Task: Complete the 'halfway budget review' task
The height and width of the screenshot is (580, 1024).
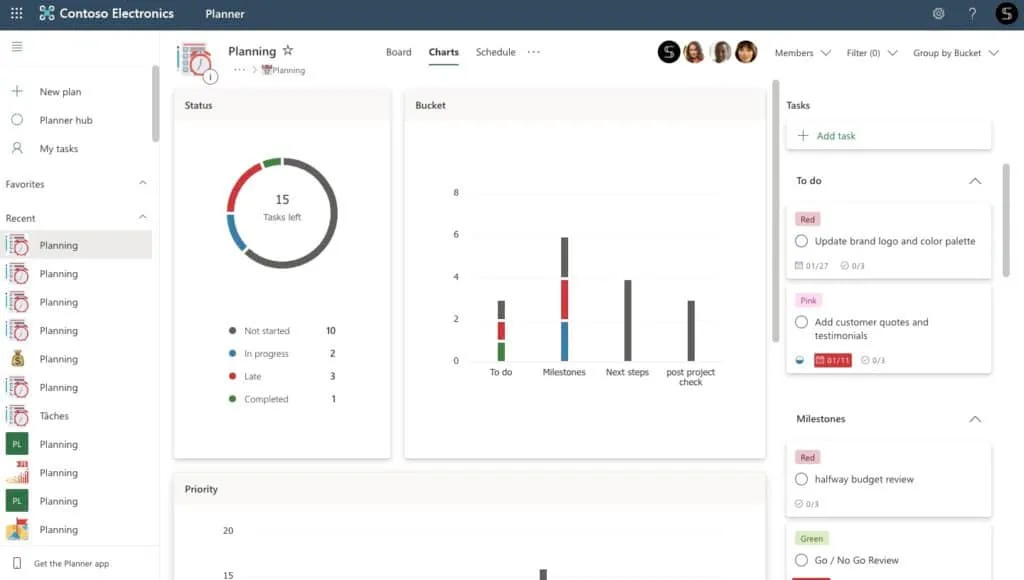Action: pos(801,479)
